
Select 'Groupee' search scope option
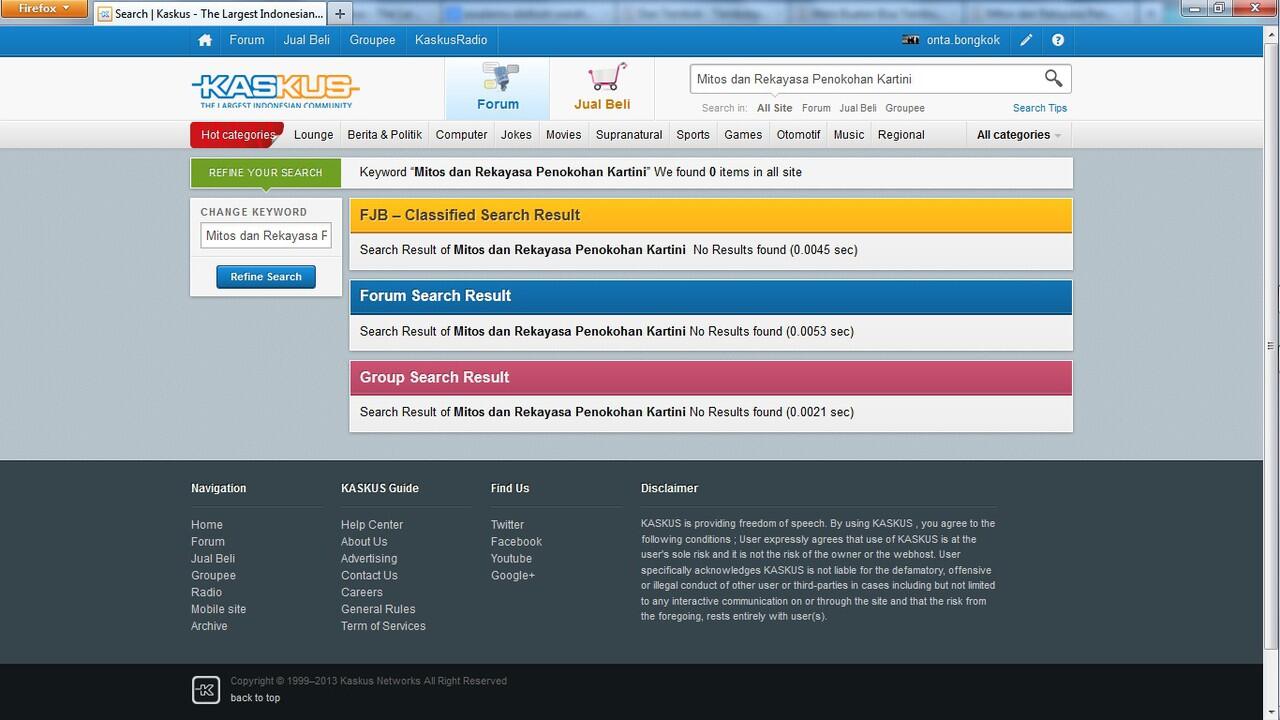[x=904, y=108]
